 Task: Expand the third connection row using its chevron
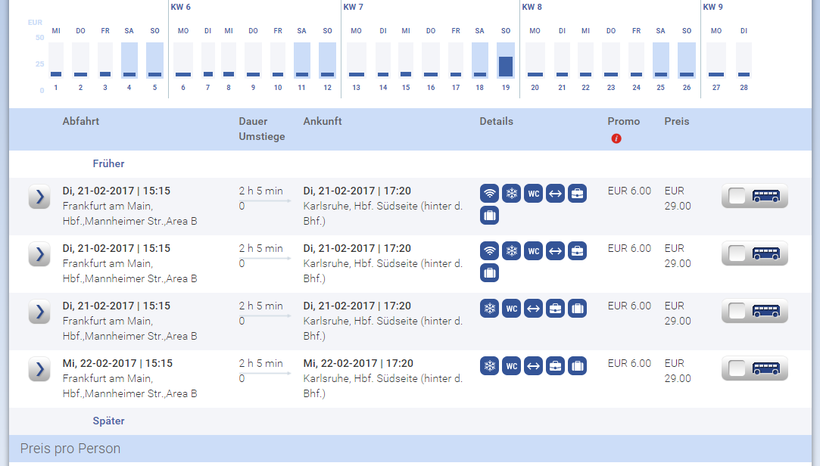(39, 312)
